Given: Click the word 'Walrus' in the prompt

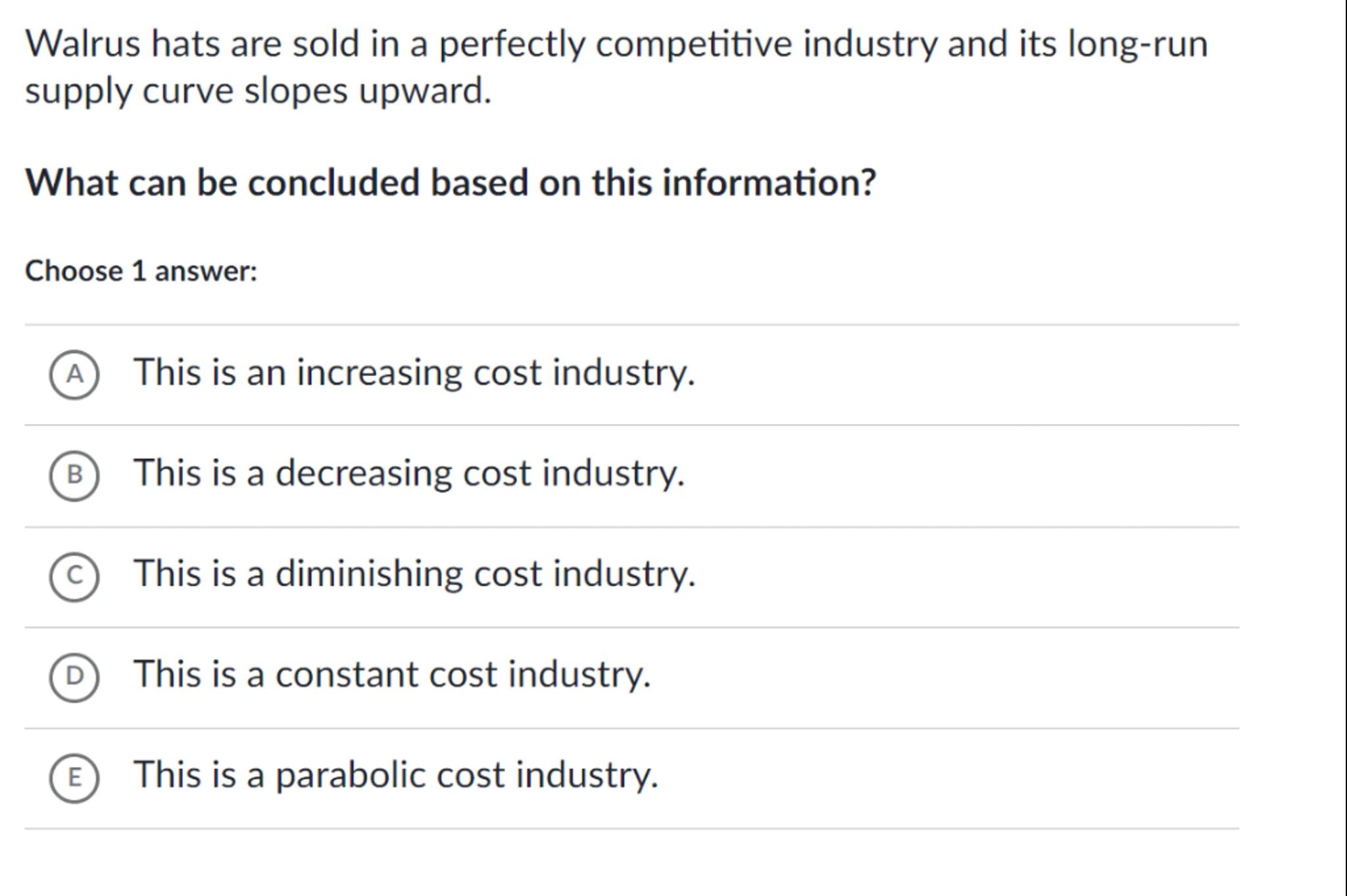Looking at the screenshot, I should tap(83, 44).
